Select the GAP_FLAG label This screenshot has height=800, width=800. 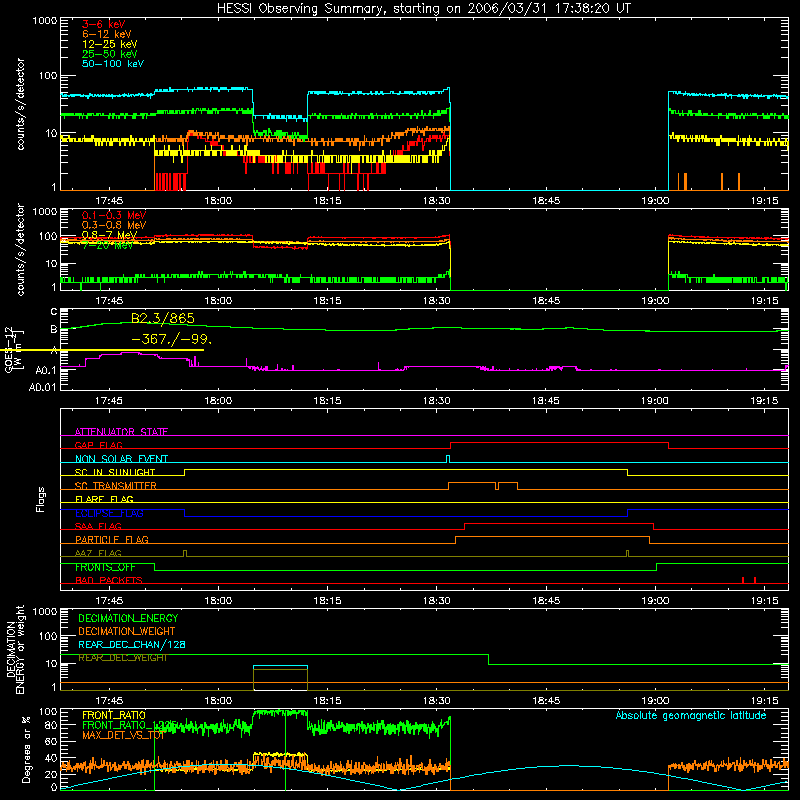click(x=98, y=445)
